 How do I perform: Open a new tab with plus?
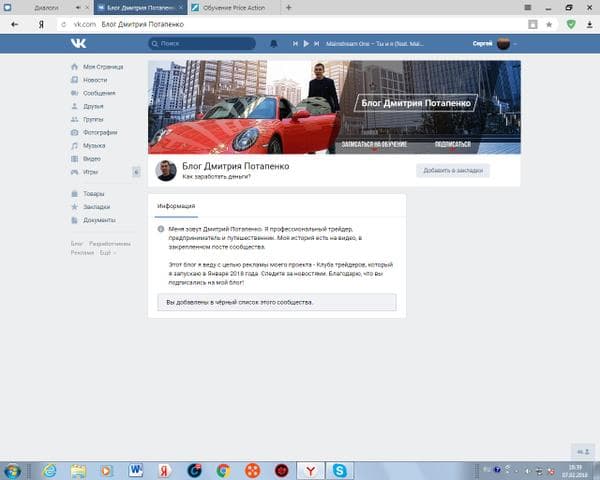point(289,7)
